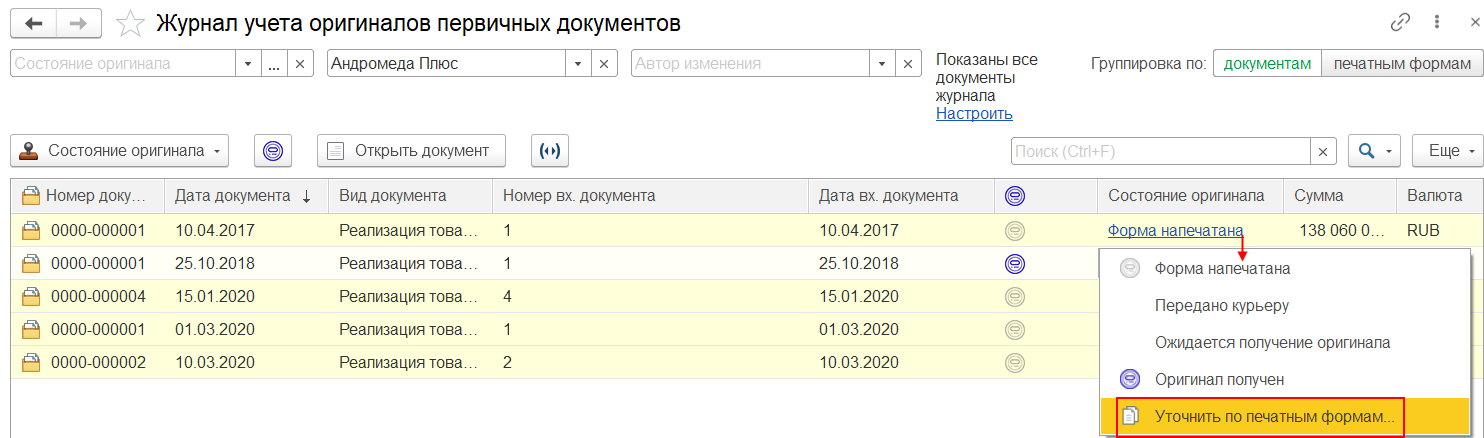This screenshot has height=438, width=1484.
Task: Choose Уточнить по печатным формам
Action: [x=1261, y=416]
